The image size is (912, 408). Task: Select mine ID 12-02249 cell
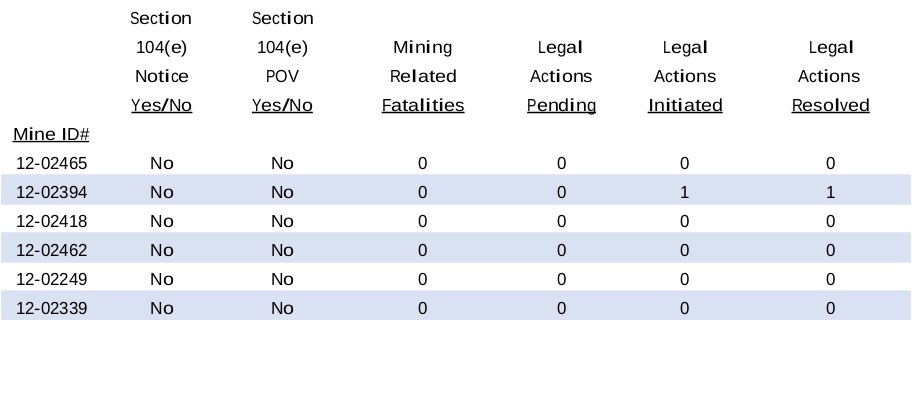(x=52, y=279)
